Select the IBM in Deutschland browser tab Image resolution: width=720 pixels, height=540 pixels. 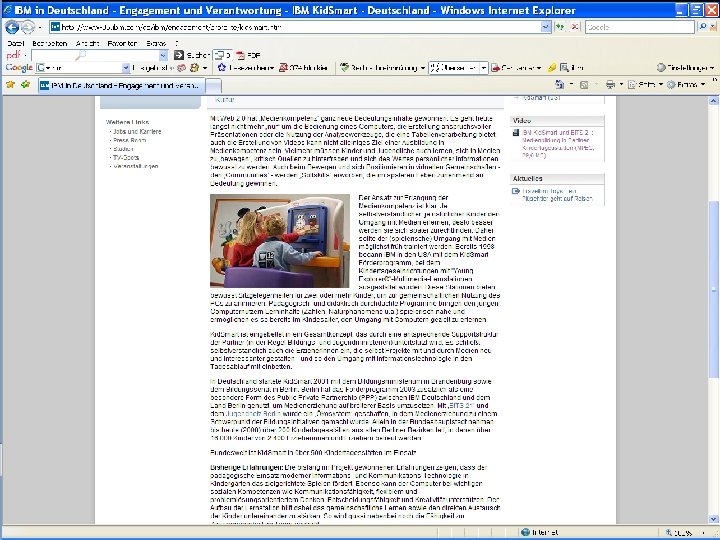click(120, 85)
